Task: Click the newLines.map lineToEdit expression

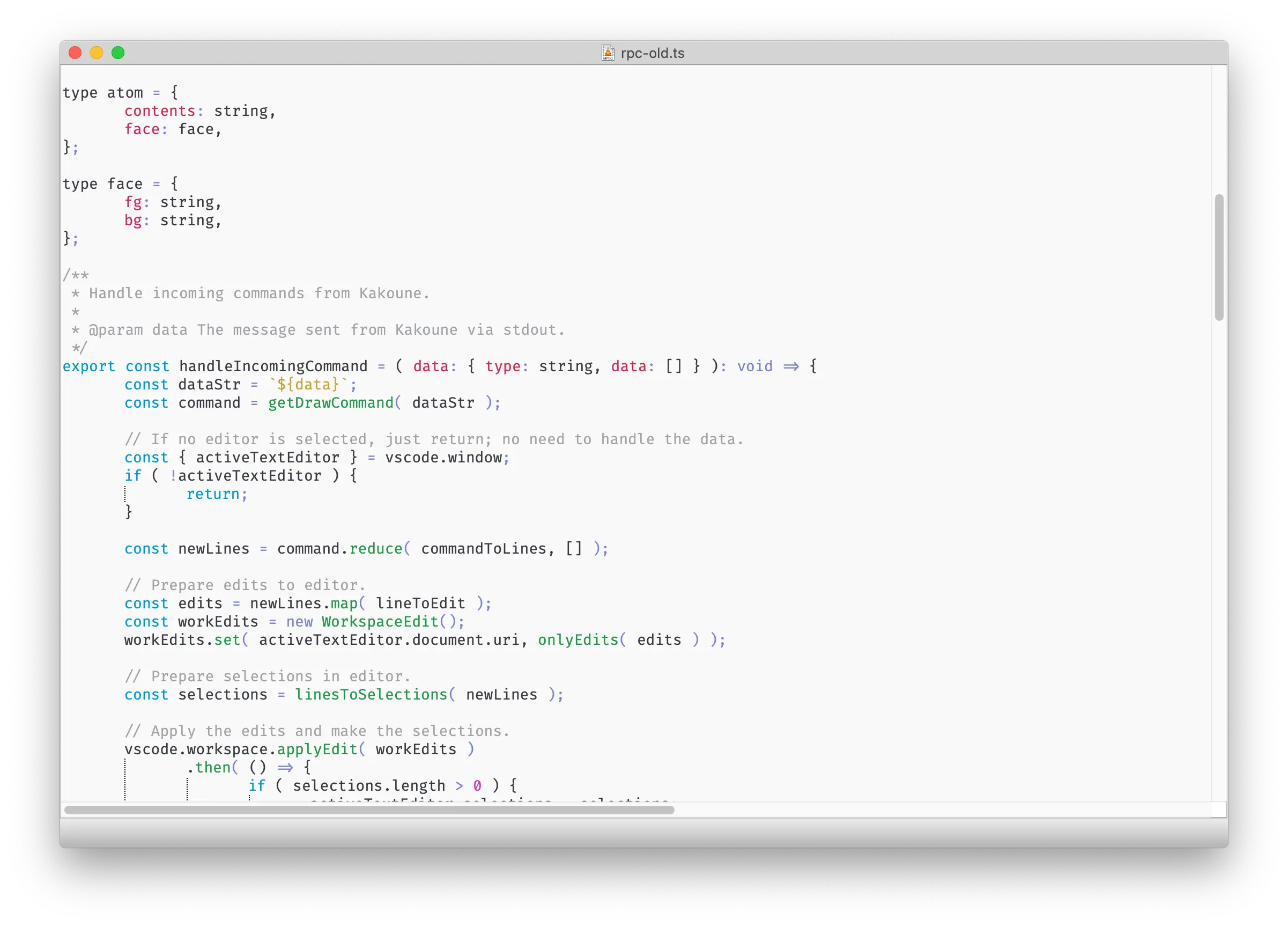Action: click(x=369, y=603)
